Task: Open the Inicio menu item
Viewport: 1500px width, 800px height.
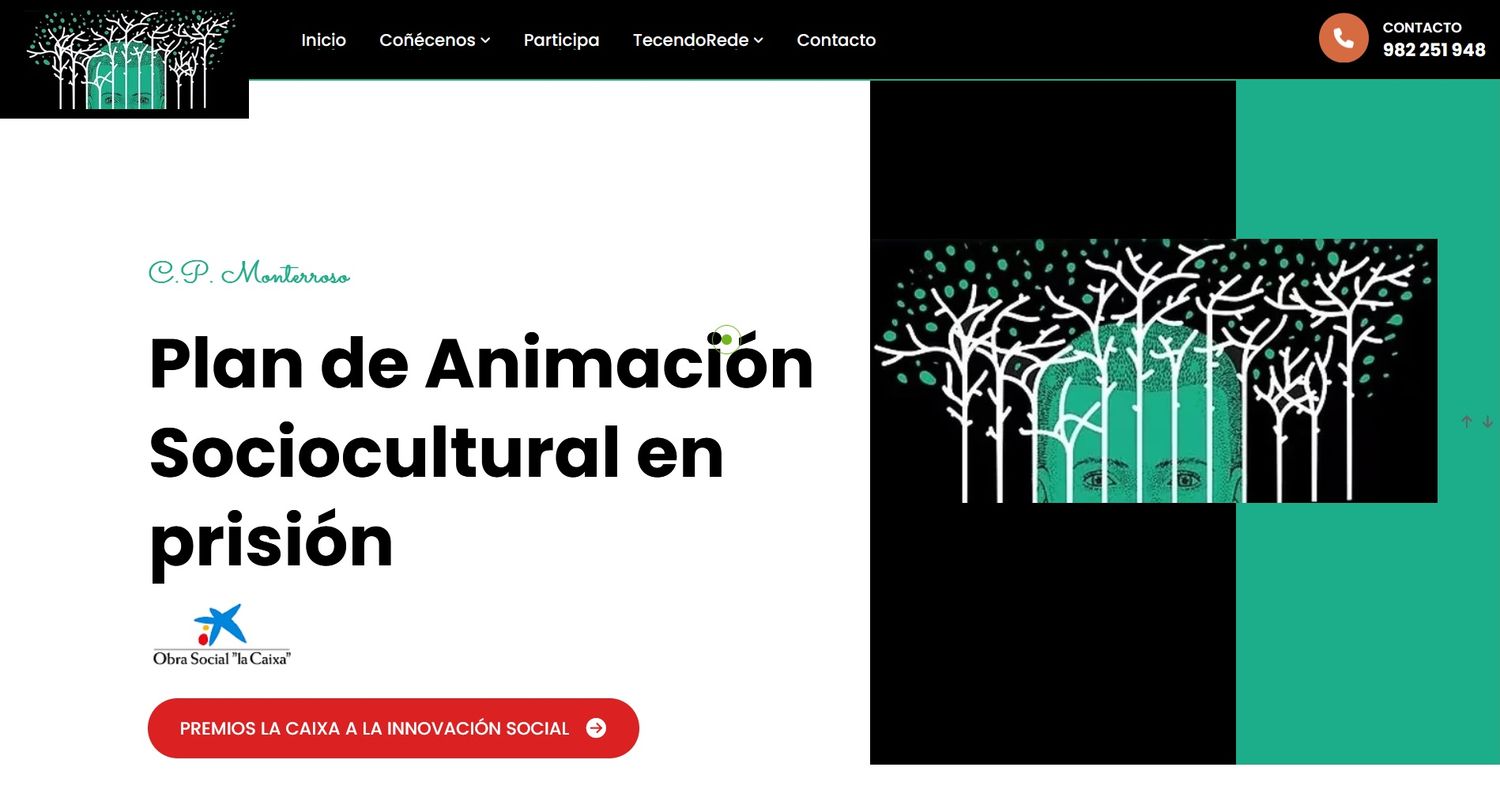Action: (x=323, y=40)
